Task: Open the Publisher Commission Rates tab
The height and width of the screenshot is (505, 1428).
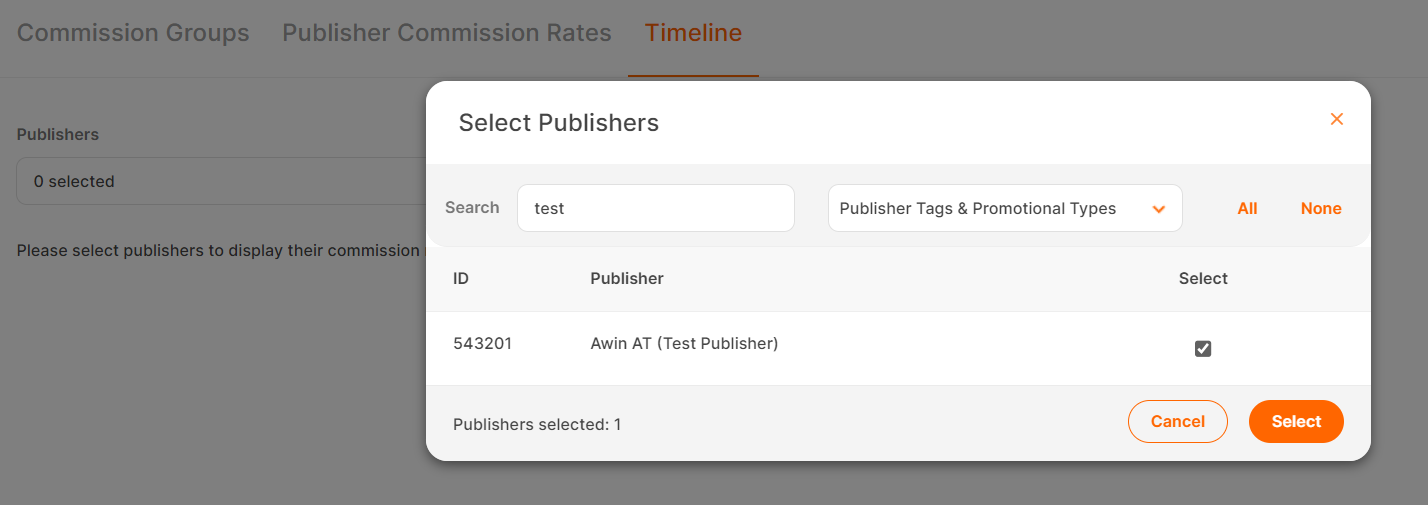Action: (446, 33)
